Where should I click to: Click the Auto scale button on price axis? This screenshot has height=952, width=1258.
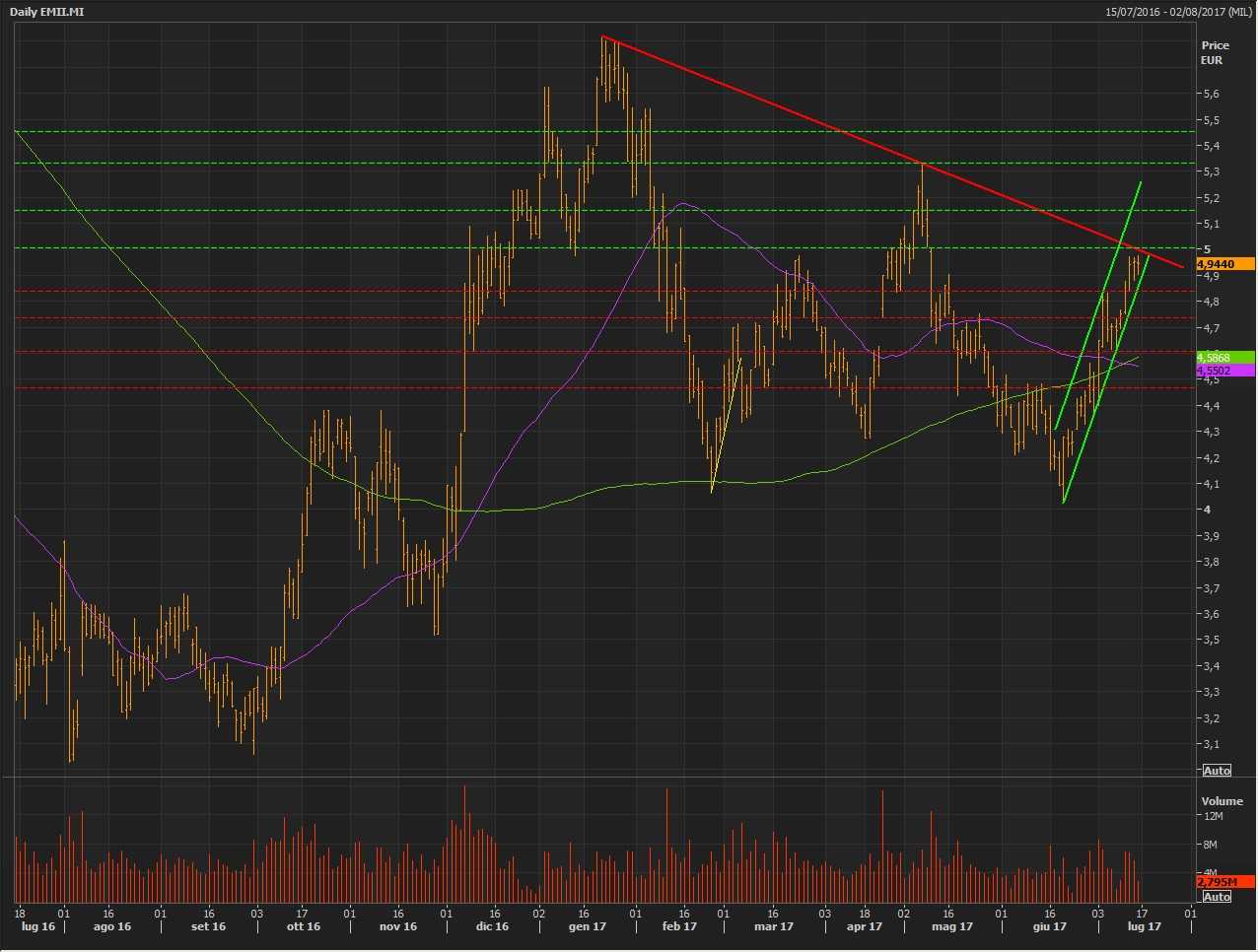point(1217,771)
